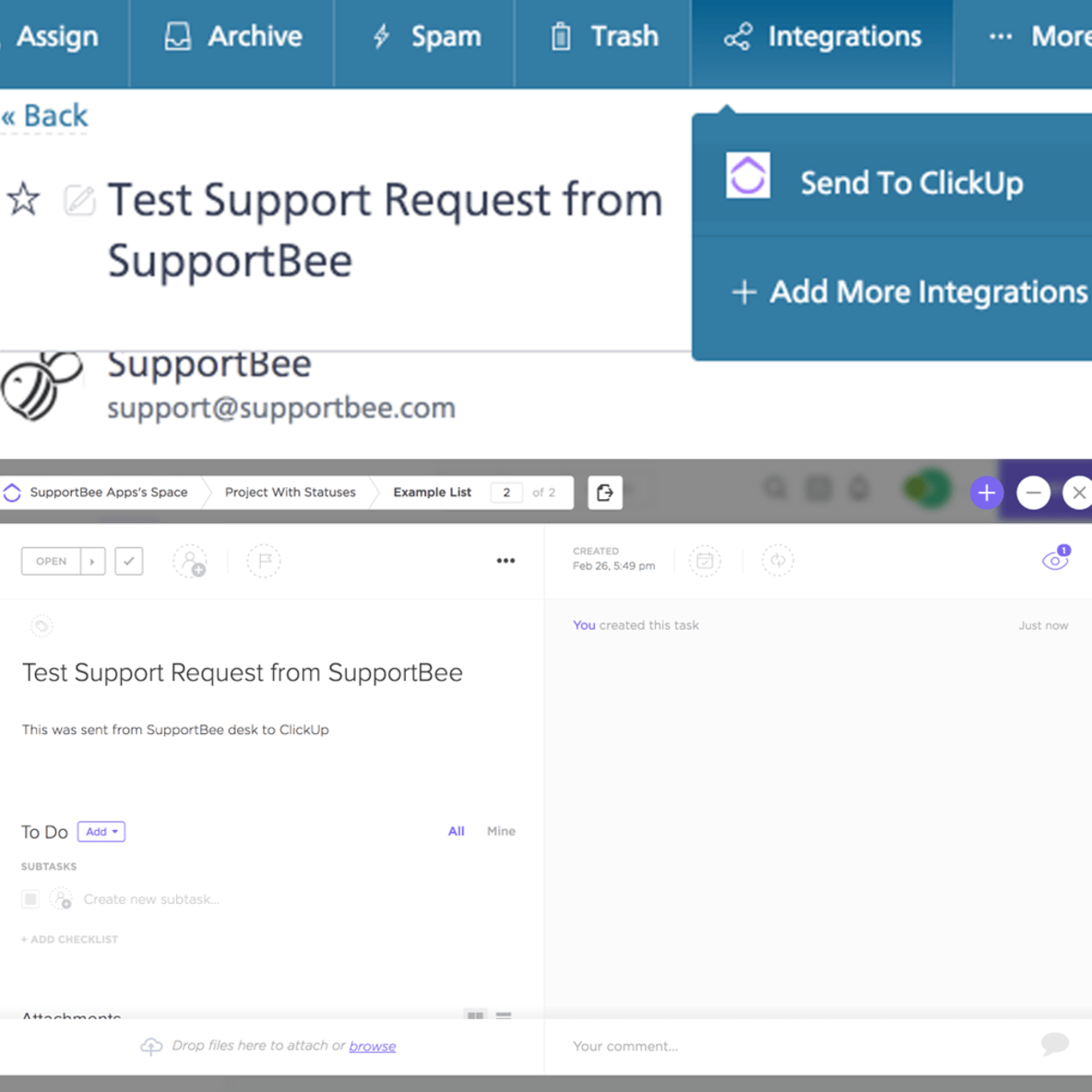1092x1092 pixels.
Task: Click task title Test Support Request from SupportBee
Action: (243, 673)
